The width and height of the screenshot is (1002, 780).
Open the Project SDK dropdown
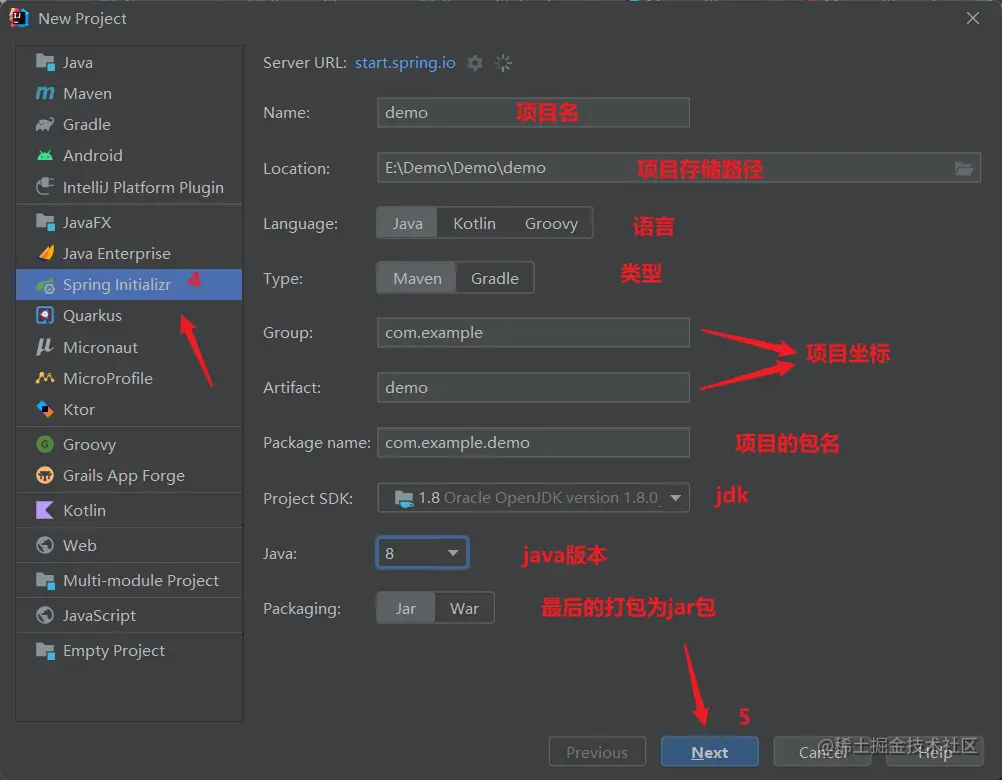click(x=533, y=498)
